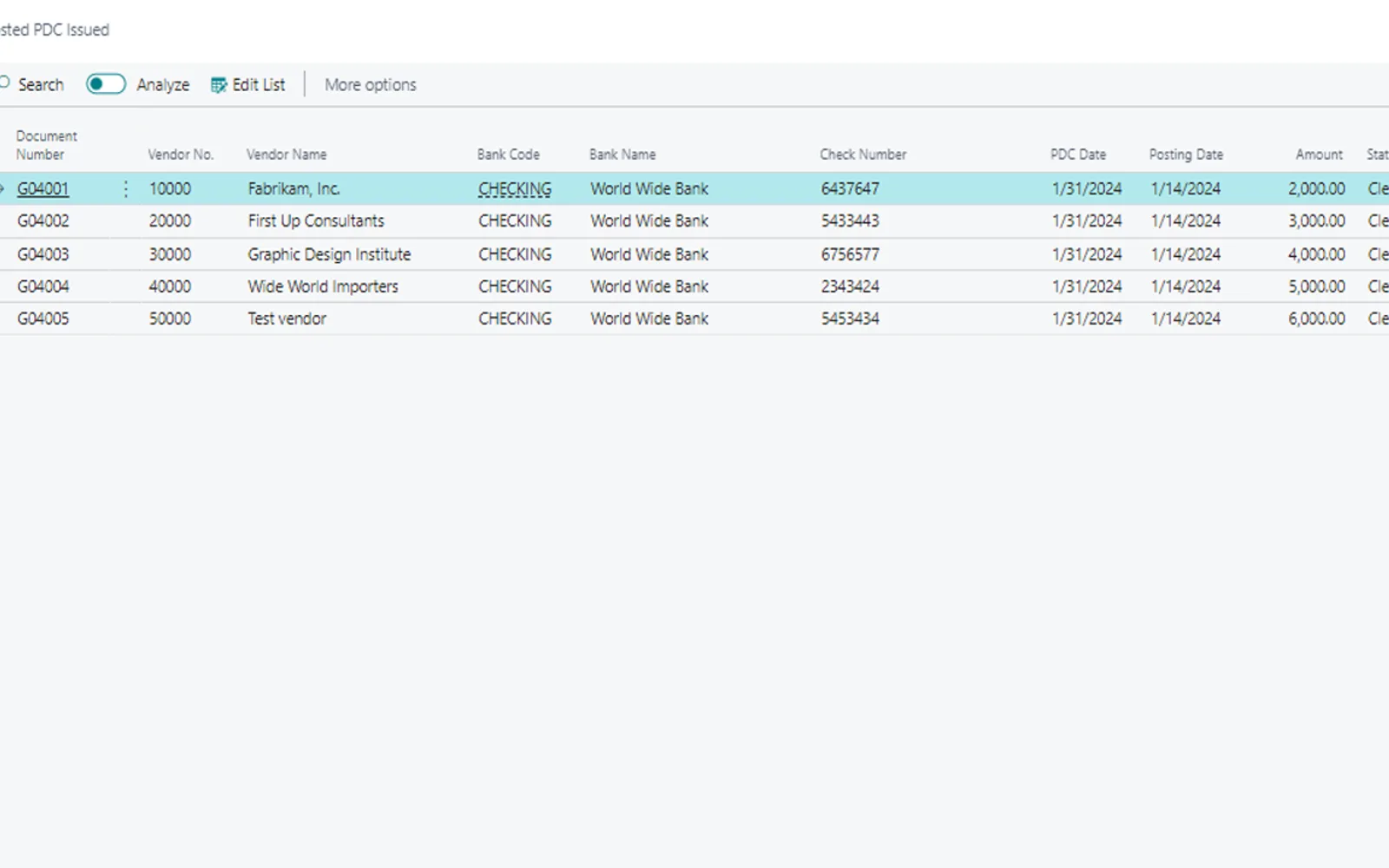Screen dimensions: 1389x868
Task: Click the Check Number column header
Action: 863,155
